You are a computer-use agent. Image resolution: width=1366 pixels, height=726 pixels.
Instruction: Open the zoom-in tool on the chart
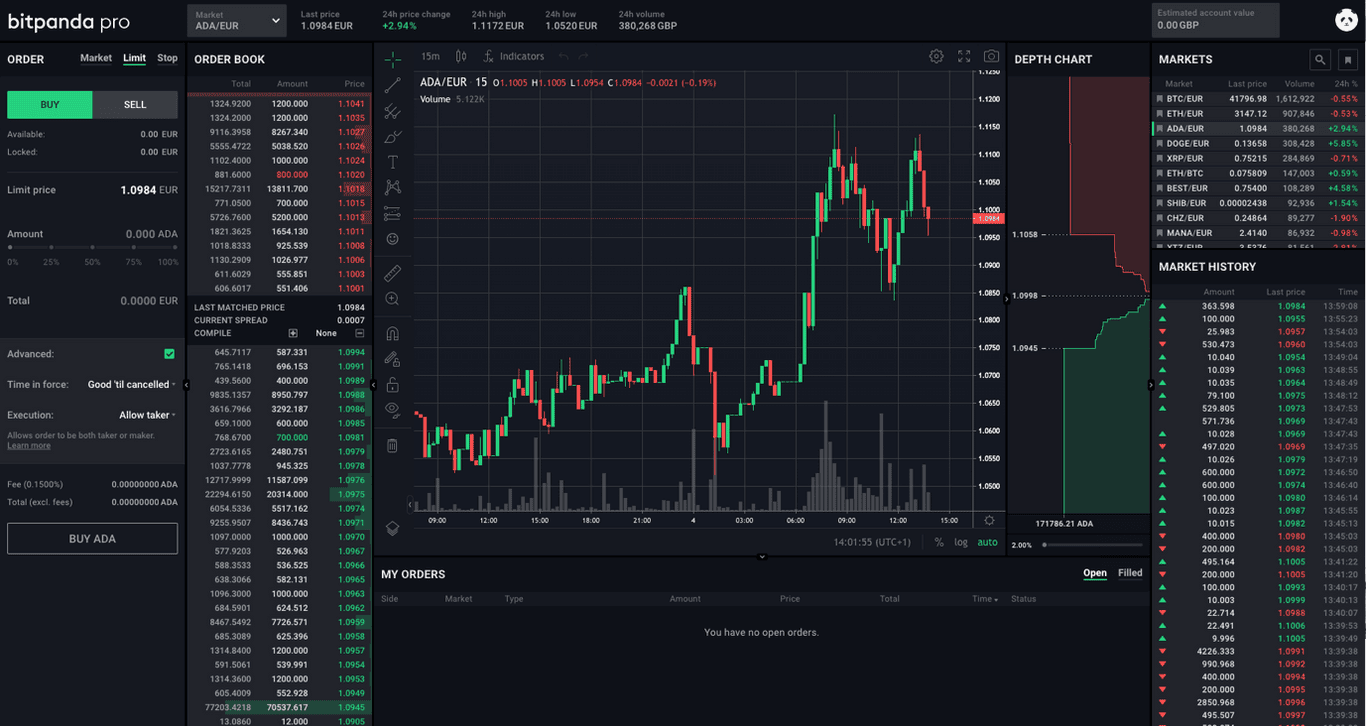pos(393,298)
